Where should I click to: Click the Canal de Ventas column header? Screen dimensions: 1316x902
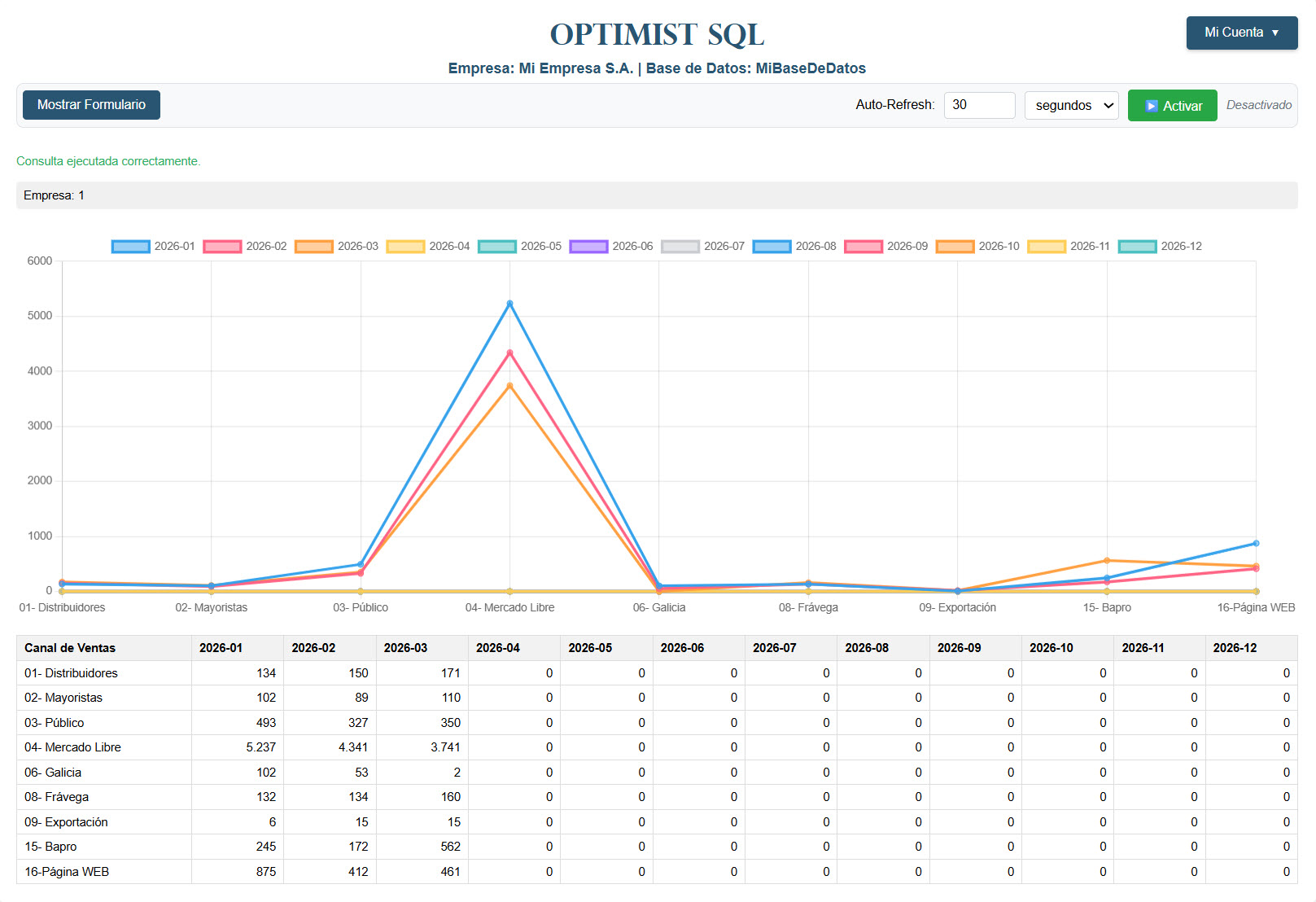pos(70,648)
